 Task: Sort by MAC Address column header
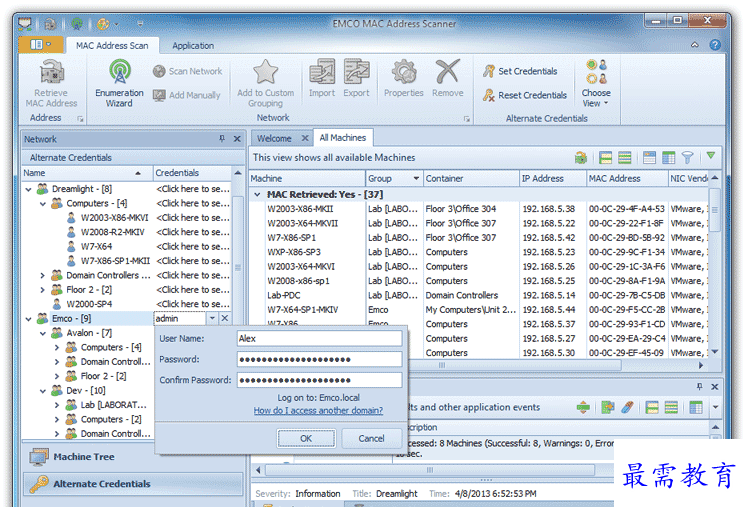[627, 178]
